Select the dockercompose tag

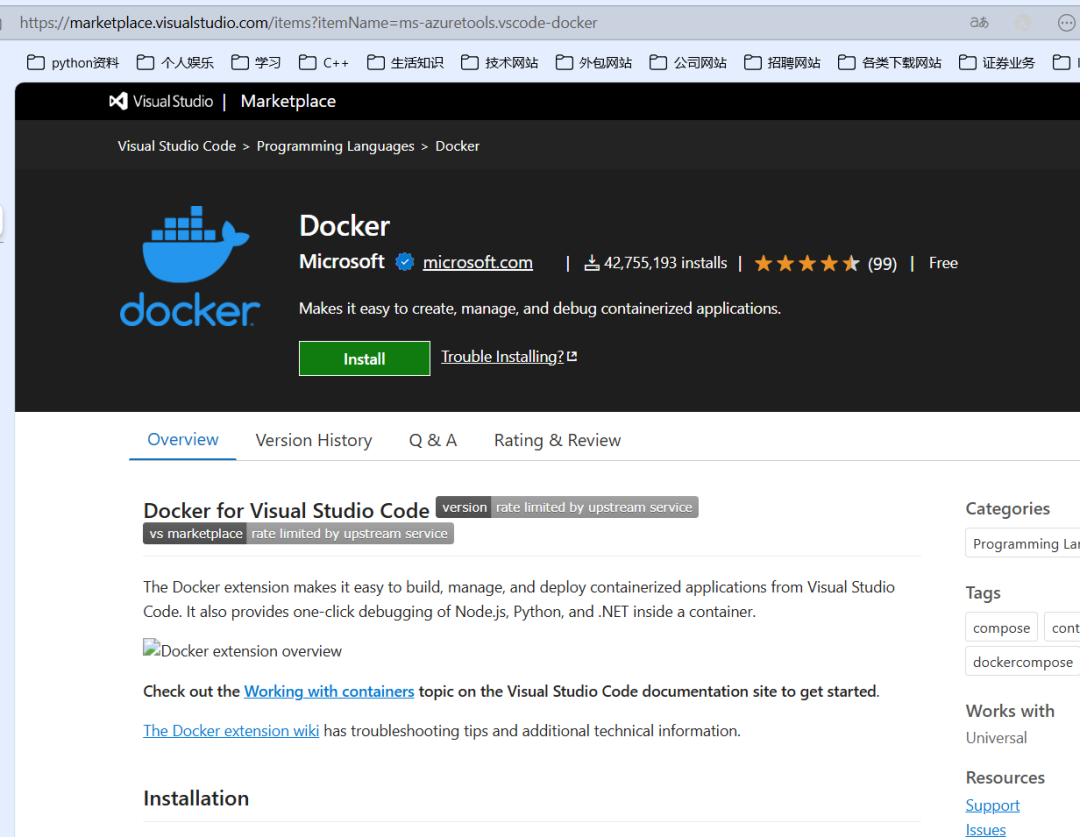click(1022, 662)
